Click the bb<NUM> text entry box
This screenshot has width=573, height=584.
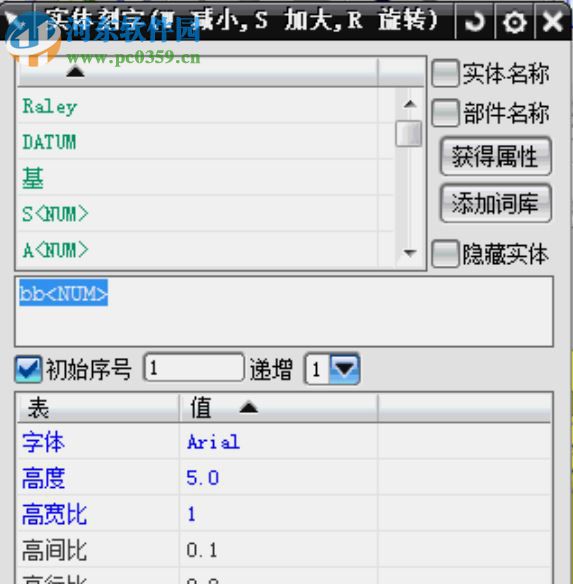[284, 311]
